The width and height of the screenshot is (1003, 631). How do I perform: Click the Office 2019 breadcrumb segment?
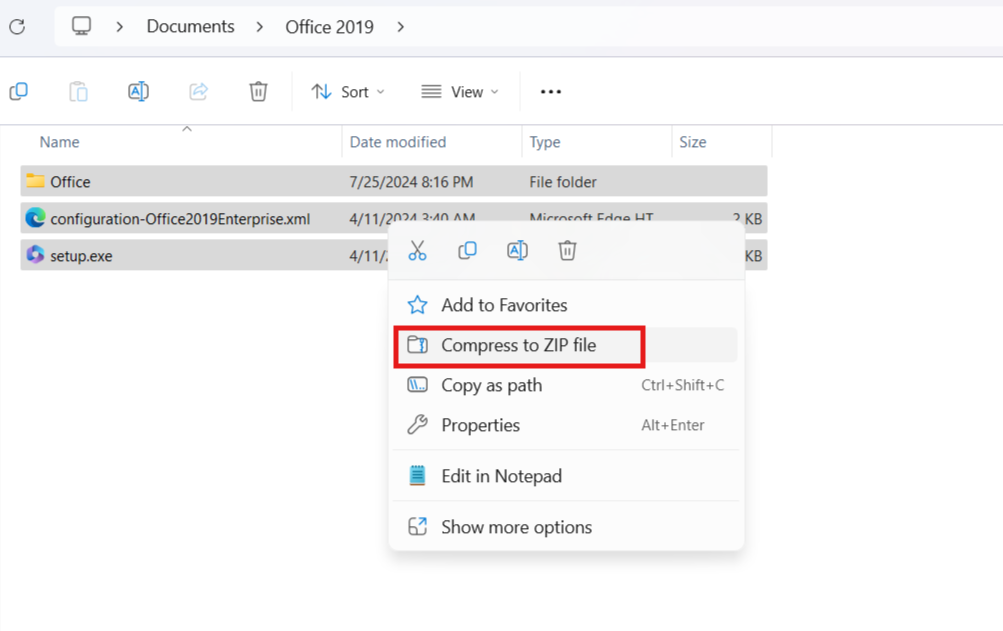click(x=329, y=27)
